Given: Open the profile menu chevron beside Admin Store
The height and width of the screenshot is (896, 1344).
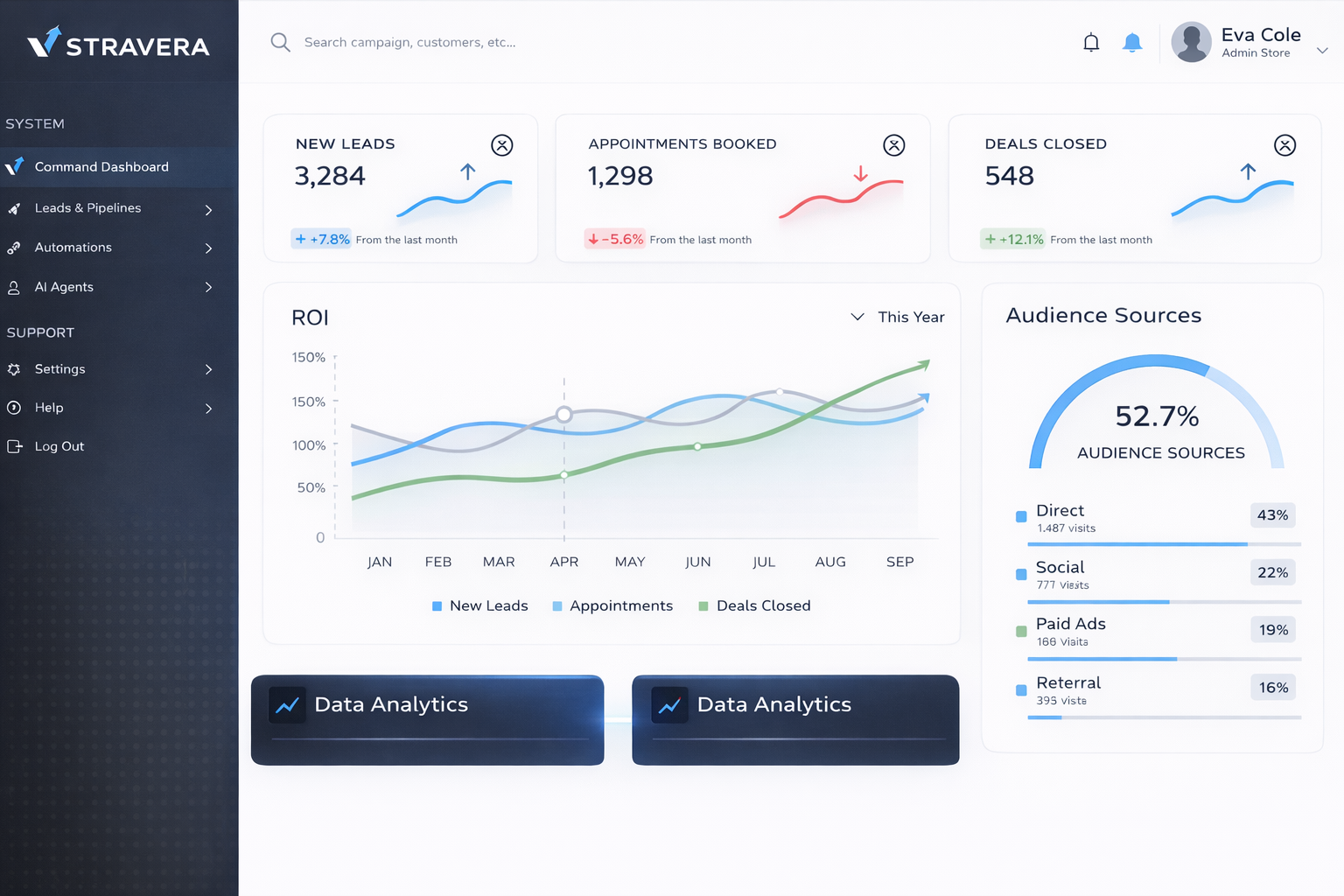Looking at the screenshot, I should 1322,51.
